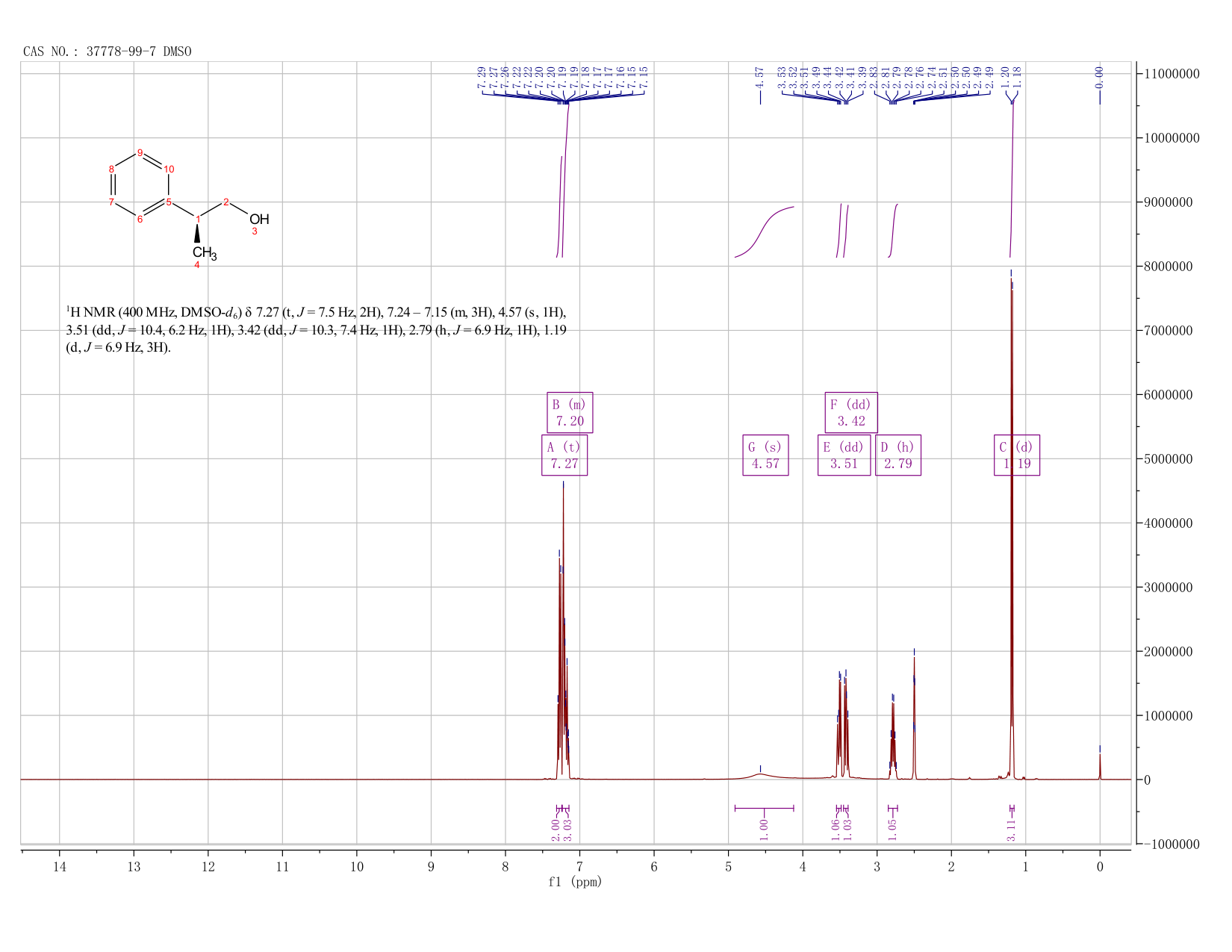This screenshot has width=1232, height=952.
Task: Click the rotated 4.57 peak label above spectrum
Action: tap(760, 77)
